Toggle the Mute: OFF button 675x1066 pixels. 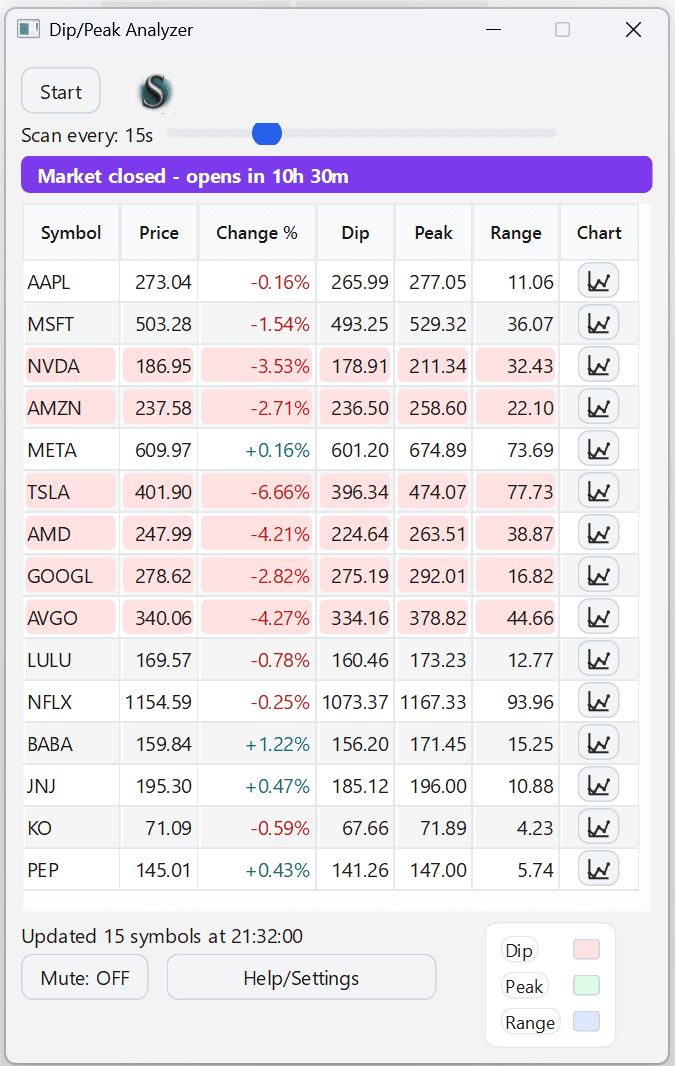pyautogui.click(x=85, y=977)
